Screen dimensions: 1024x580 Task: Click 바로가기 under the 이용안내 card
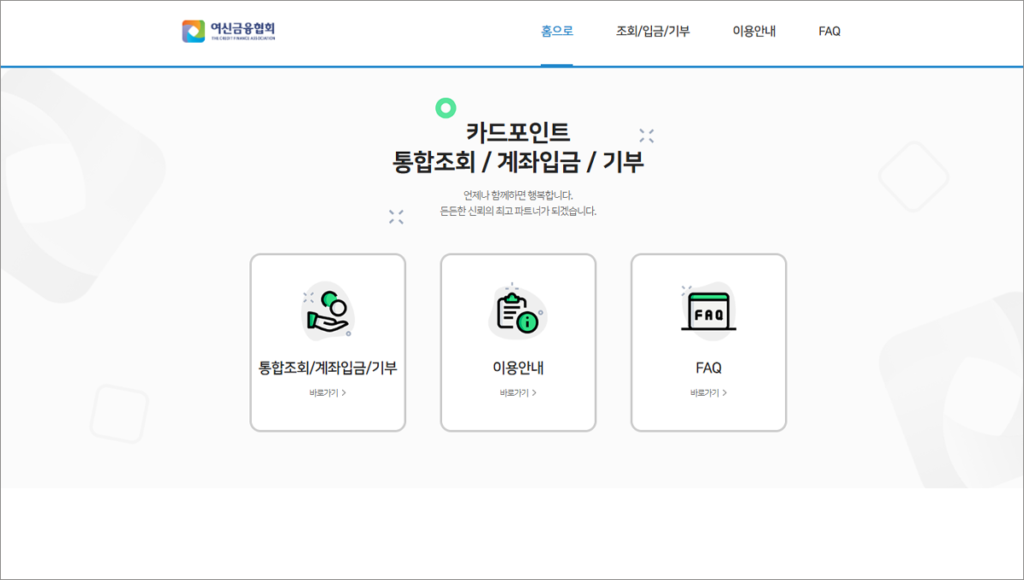pos(518,393)
